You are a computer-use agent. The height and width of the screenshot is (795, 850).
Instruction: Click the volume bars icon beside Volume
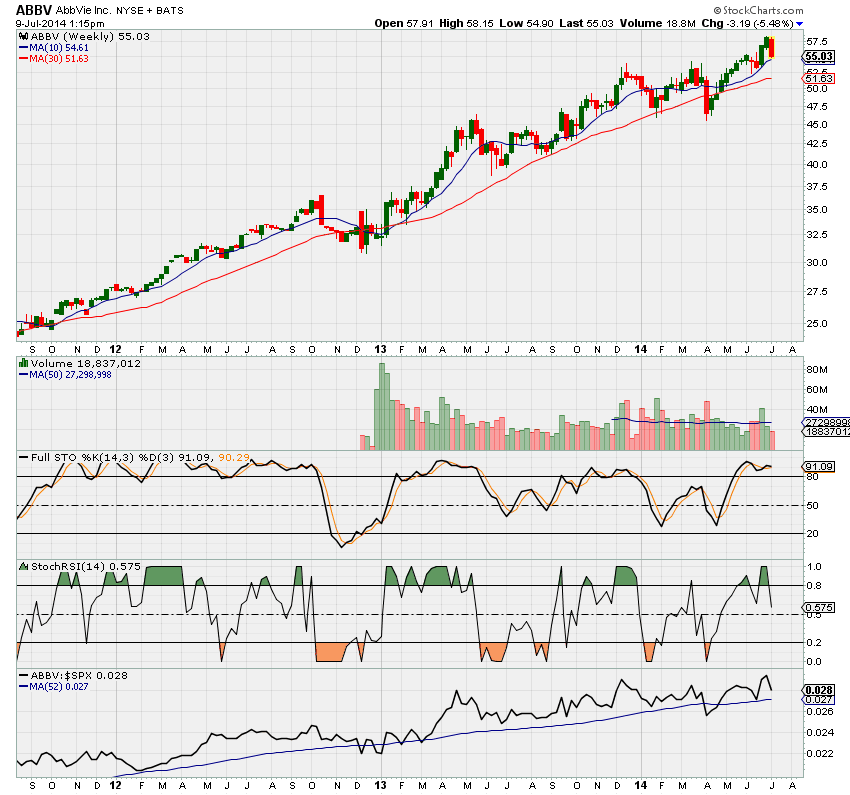tap(23, 363)
